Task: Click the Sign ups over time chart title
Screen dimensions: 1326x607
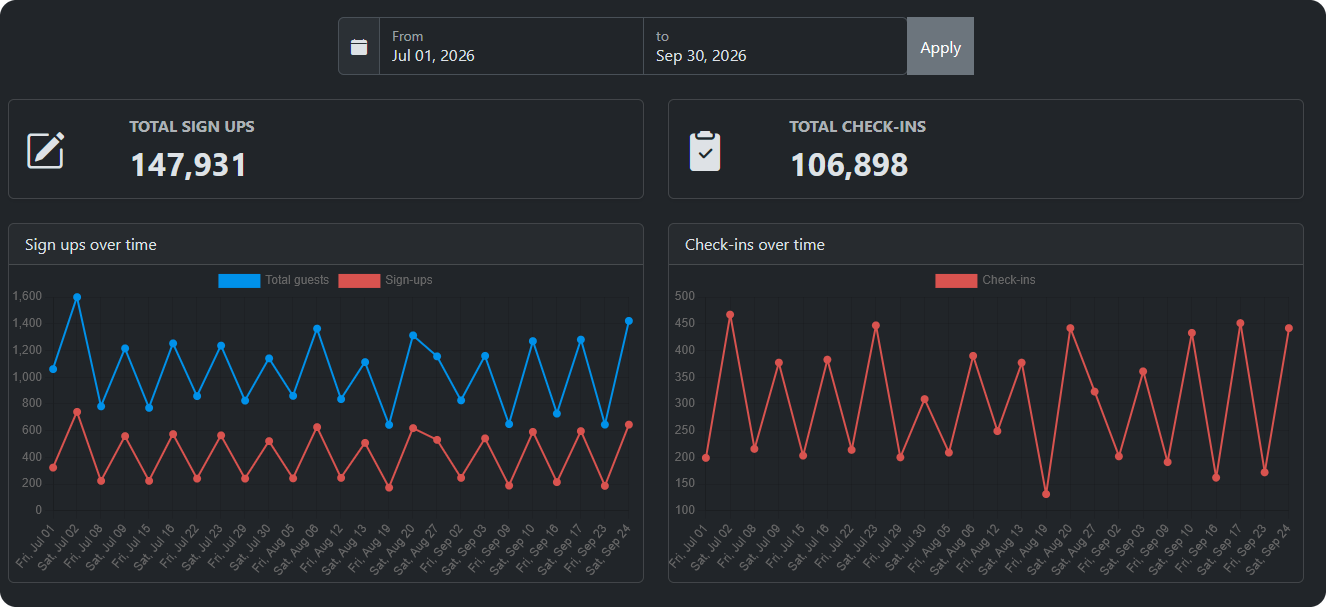Action: (x=91, y=245)
